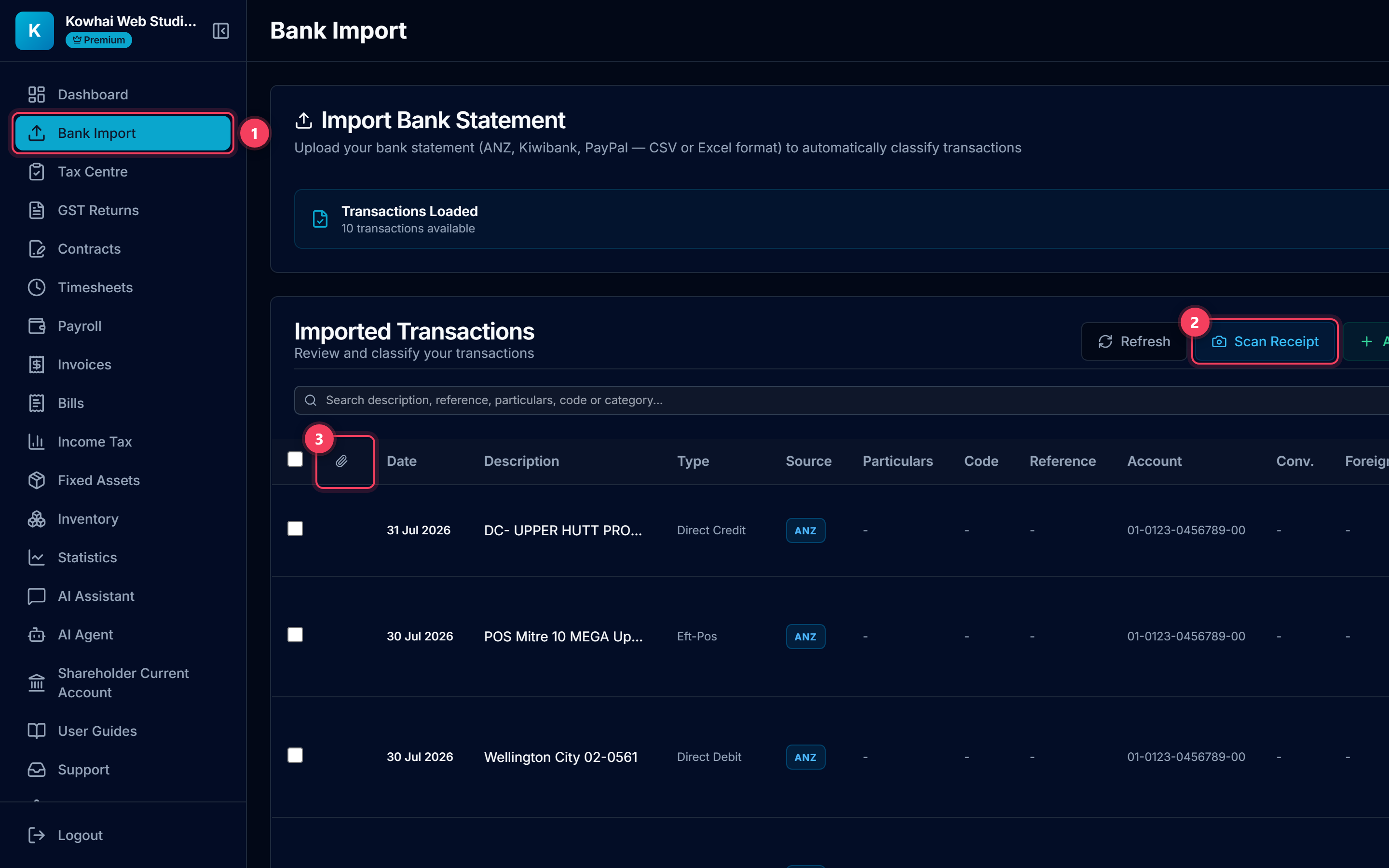1389x868 pixels.
Task: Click the Bills receipt icon
Action: click(x=37, y=403)
